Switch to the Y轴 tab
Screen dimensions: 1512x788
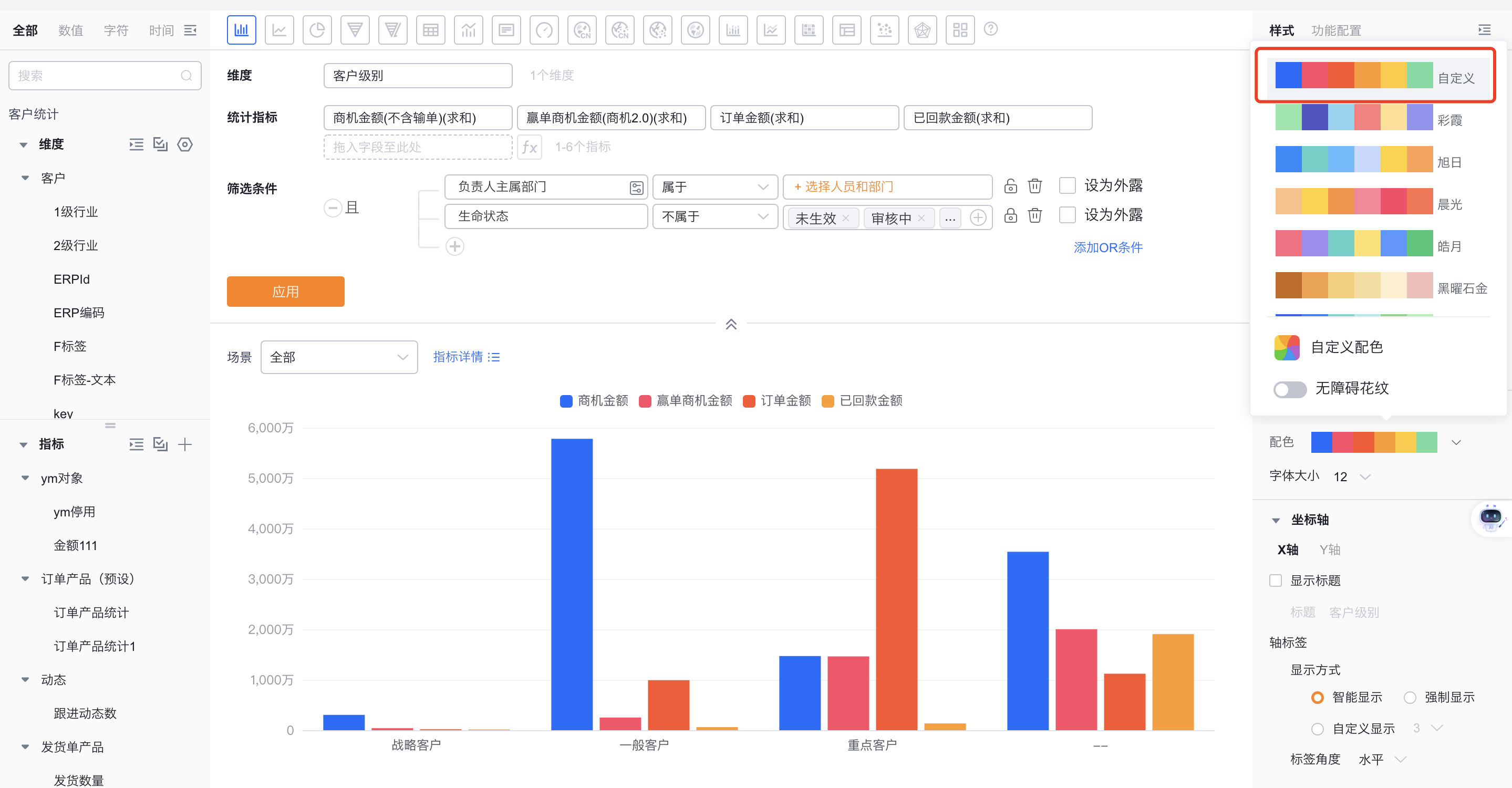point(1330,550)
